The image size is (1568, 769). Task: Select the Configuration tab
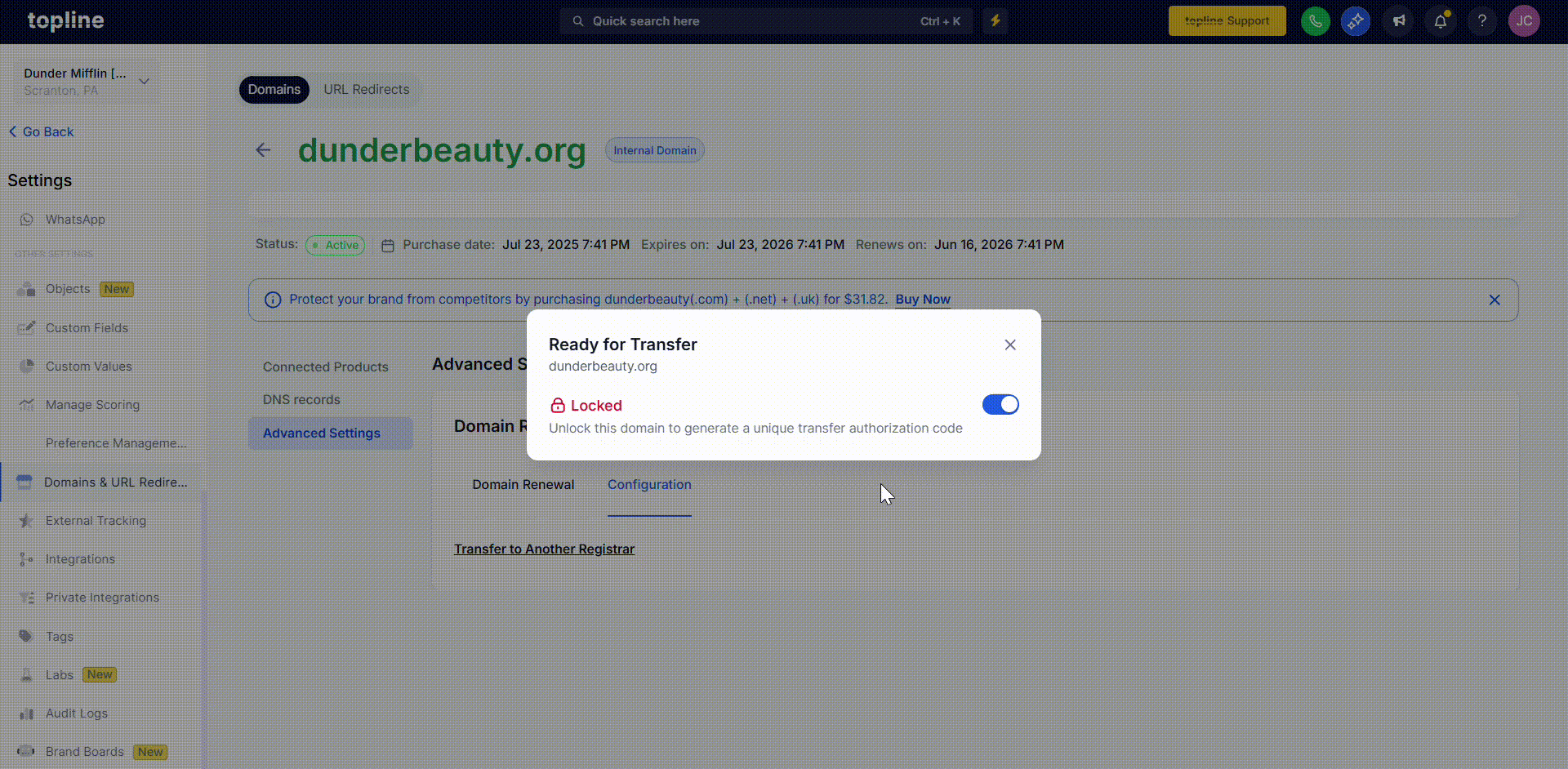[649, 485]
